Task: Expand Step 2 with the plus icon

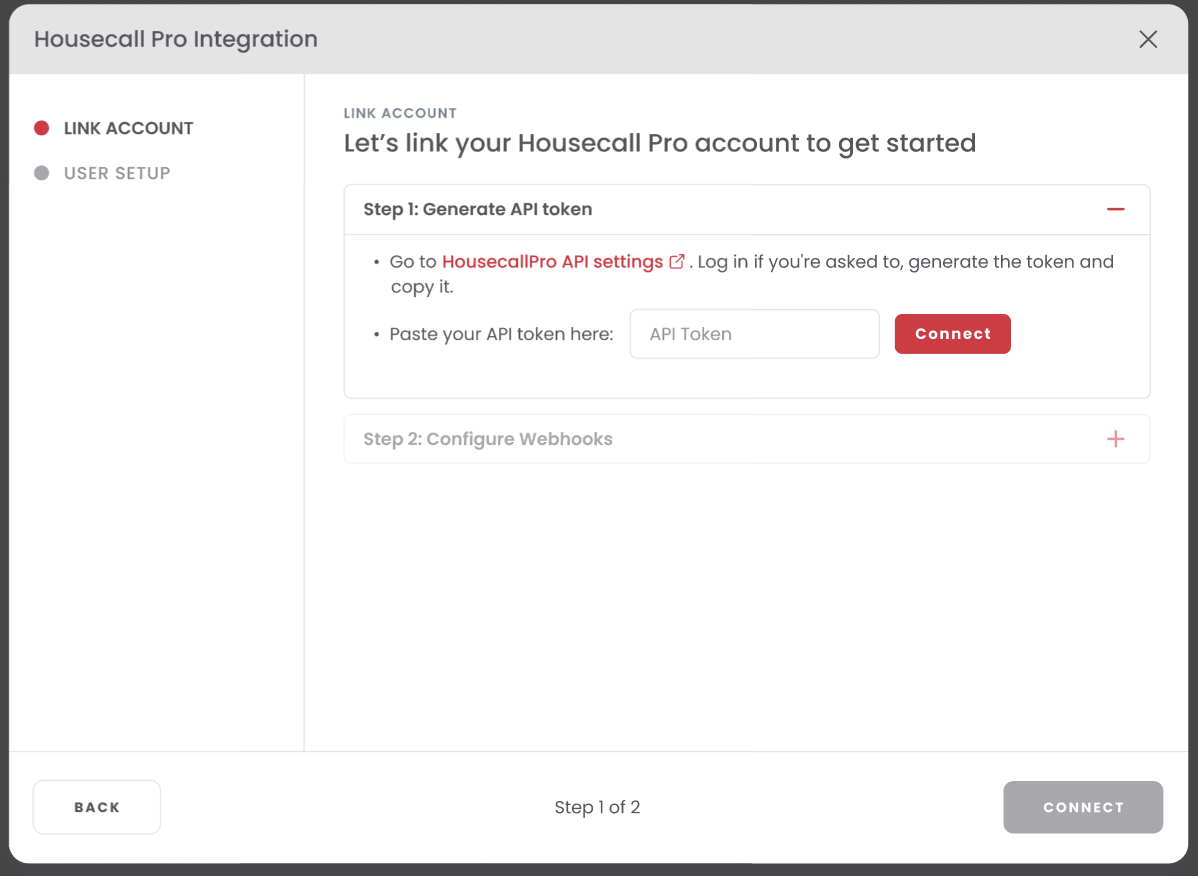Action: (x=1115, y=439)
